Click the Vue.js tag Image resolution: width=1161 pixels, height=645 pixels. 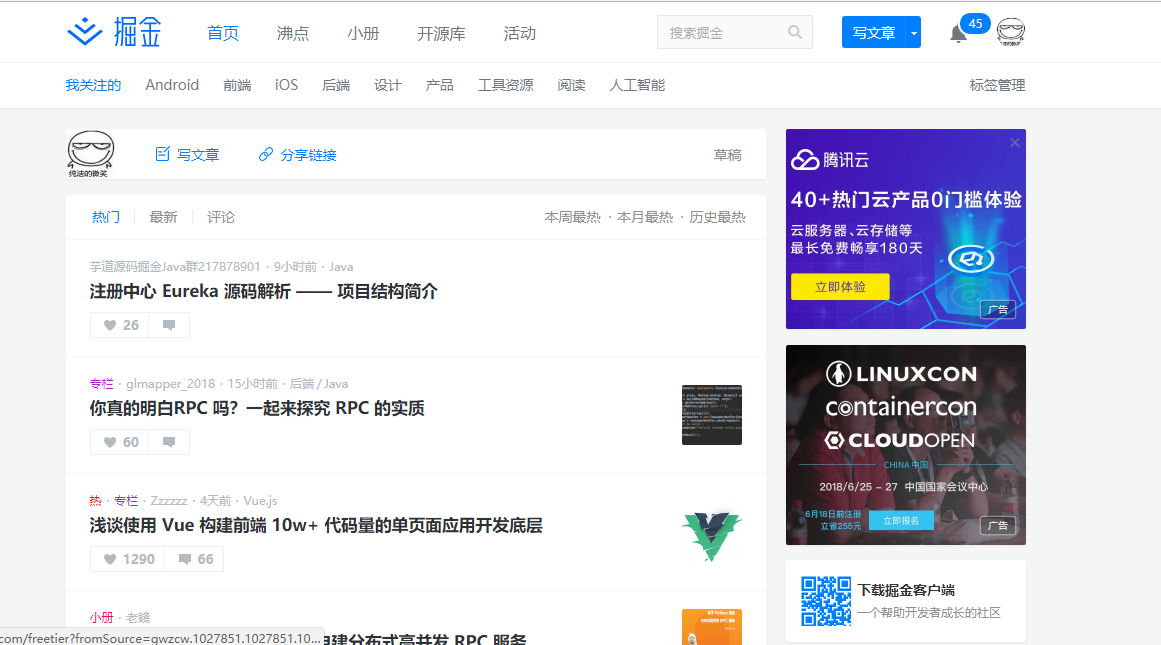(x=261, y=501)
